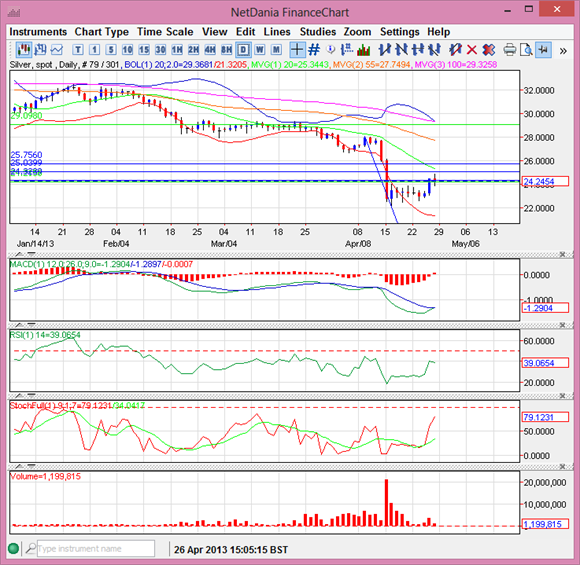Open the Chart Type menu
580x565 pixels.
pyautogui.click(x=102, y=32)
